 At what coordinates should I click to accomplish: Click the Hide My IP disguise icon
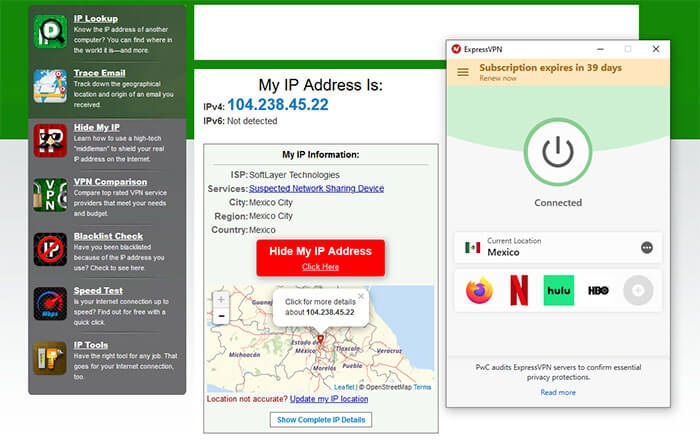(50, 141)
